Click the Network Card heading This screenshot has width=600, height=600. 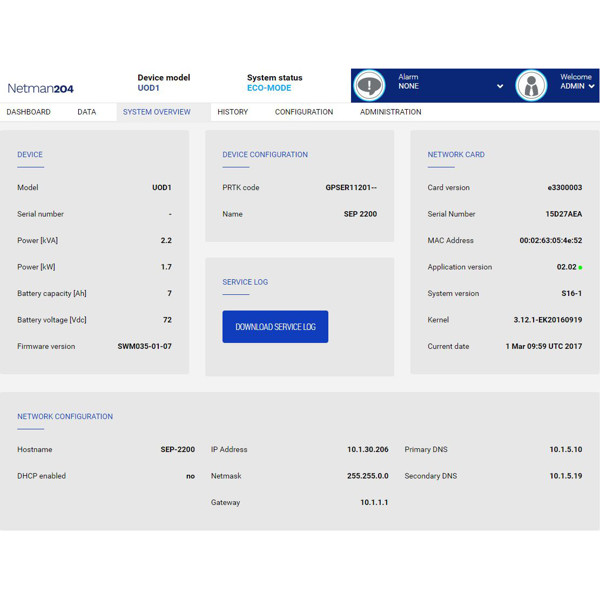(x=456, y=155)
